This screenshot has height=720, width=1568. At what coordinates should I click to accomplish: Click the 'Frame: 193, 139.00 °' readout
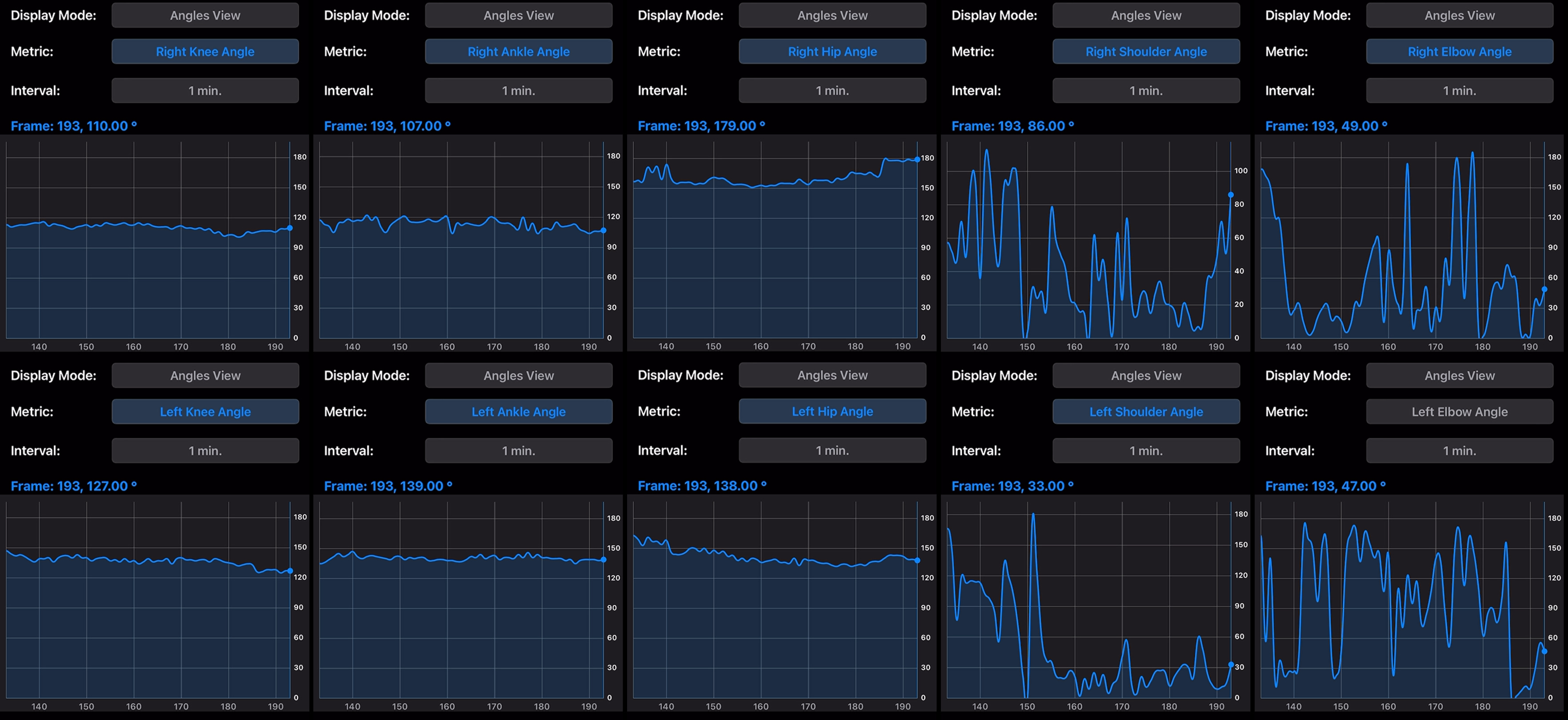388,486
